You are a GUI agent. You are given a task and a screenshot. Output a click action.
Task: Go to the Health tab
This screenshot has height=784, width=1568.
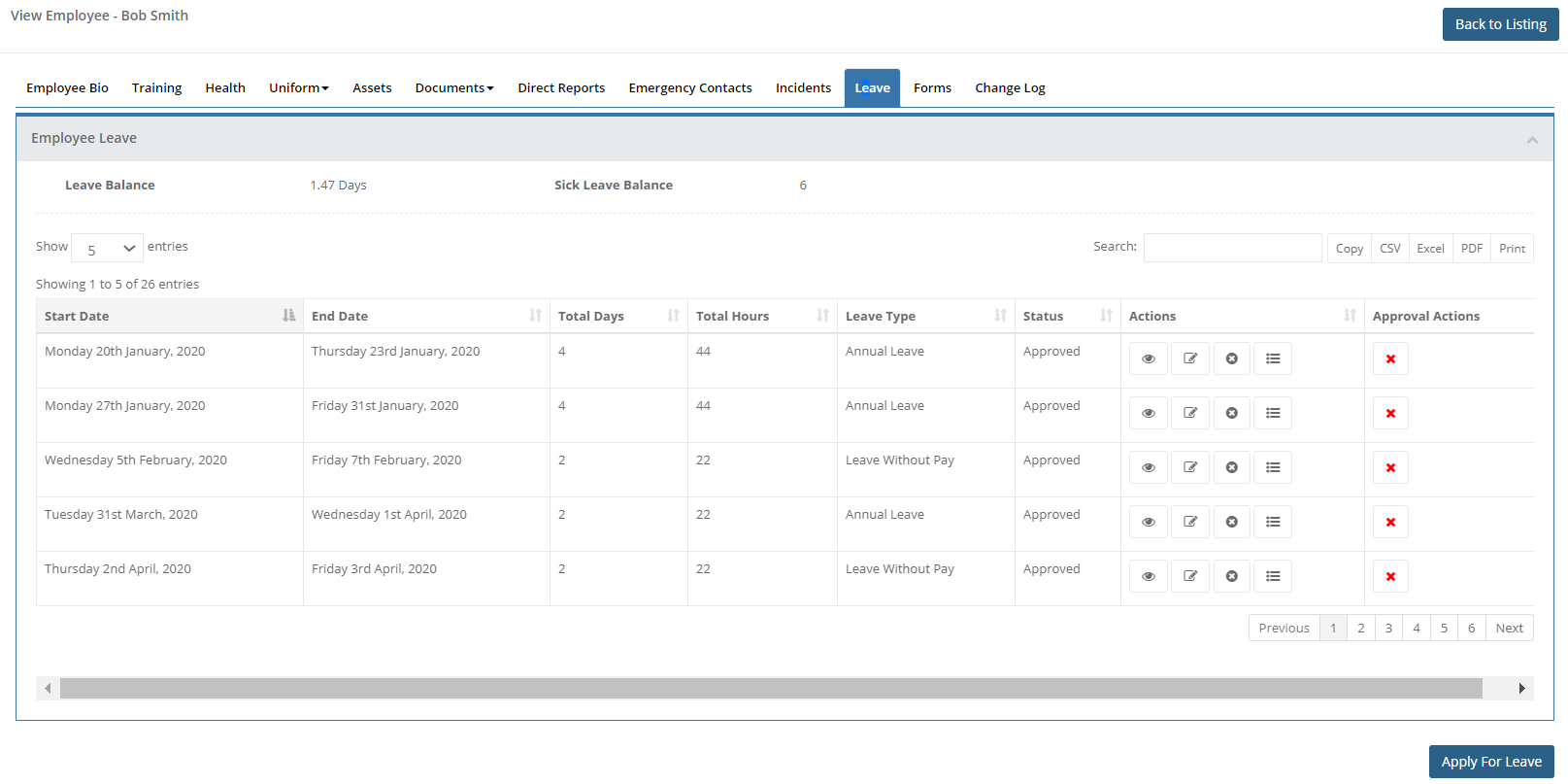tap(225, 87)
